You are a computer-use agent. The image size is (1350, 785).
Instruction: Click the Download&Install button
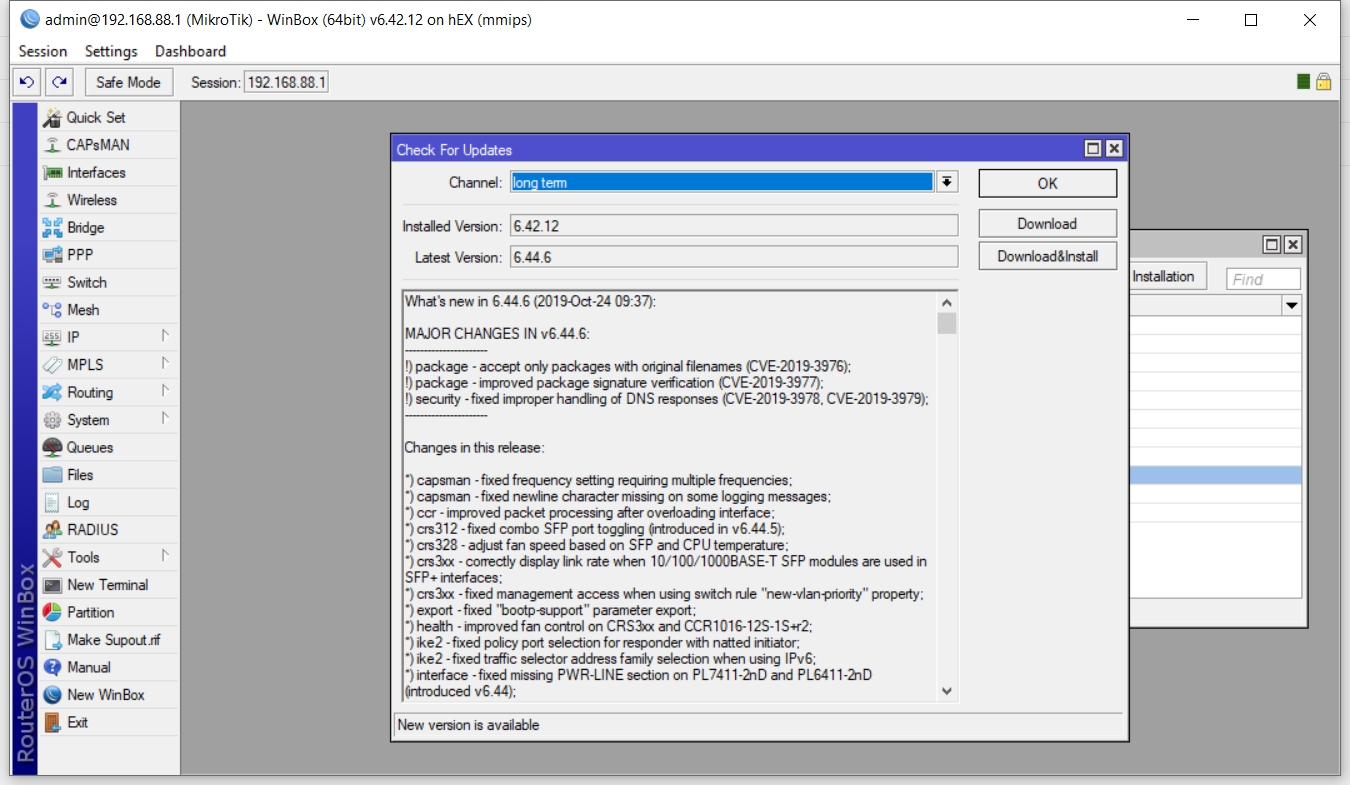(x=1047, y=256)
